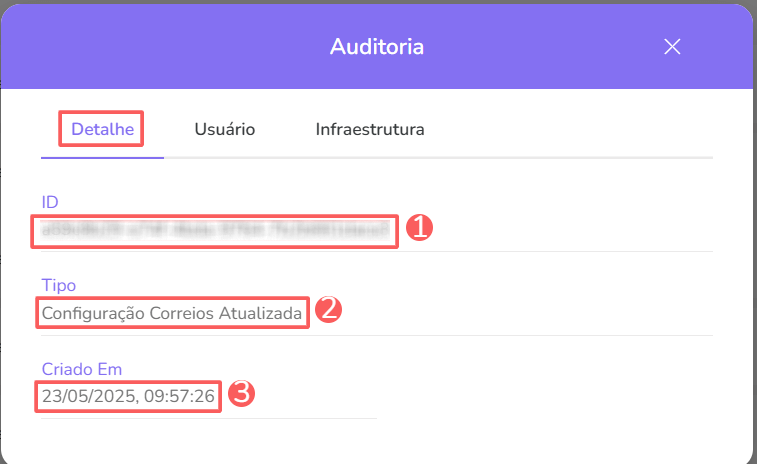Open the Infraestrutura tab

coord(370,130)
